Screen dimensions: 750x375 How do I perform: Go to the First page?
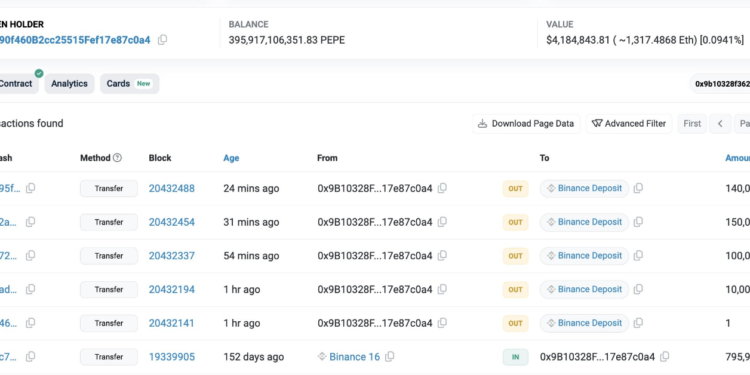(x=692, y=124)
